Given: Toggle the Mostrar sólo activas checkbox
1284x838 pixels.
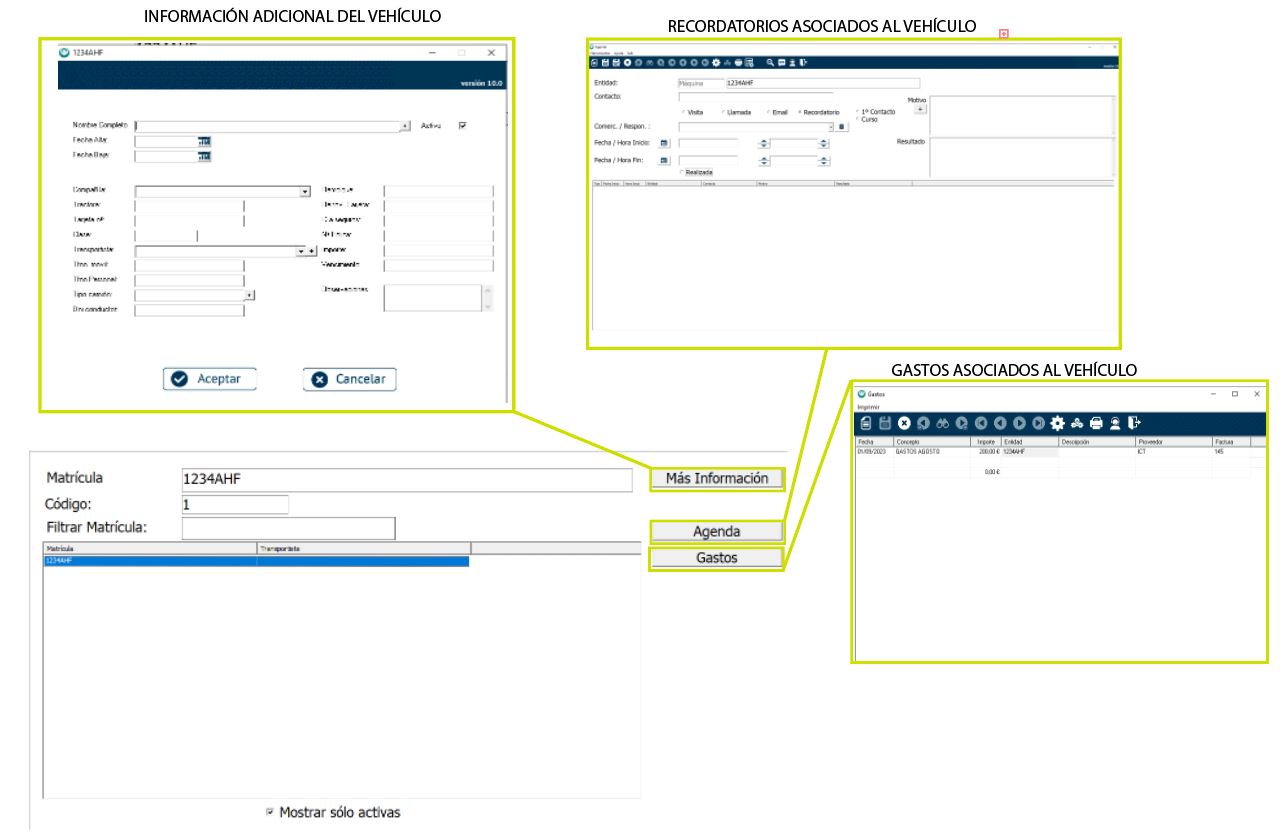Looking at the screenshot, I should 270,812.
